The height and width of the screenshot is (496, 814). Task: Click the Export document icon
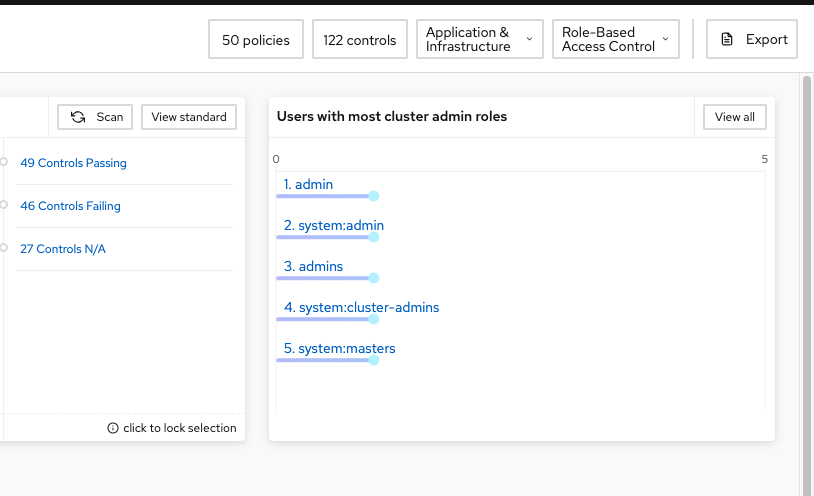pos(727,39)
